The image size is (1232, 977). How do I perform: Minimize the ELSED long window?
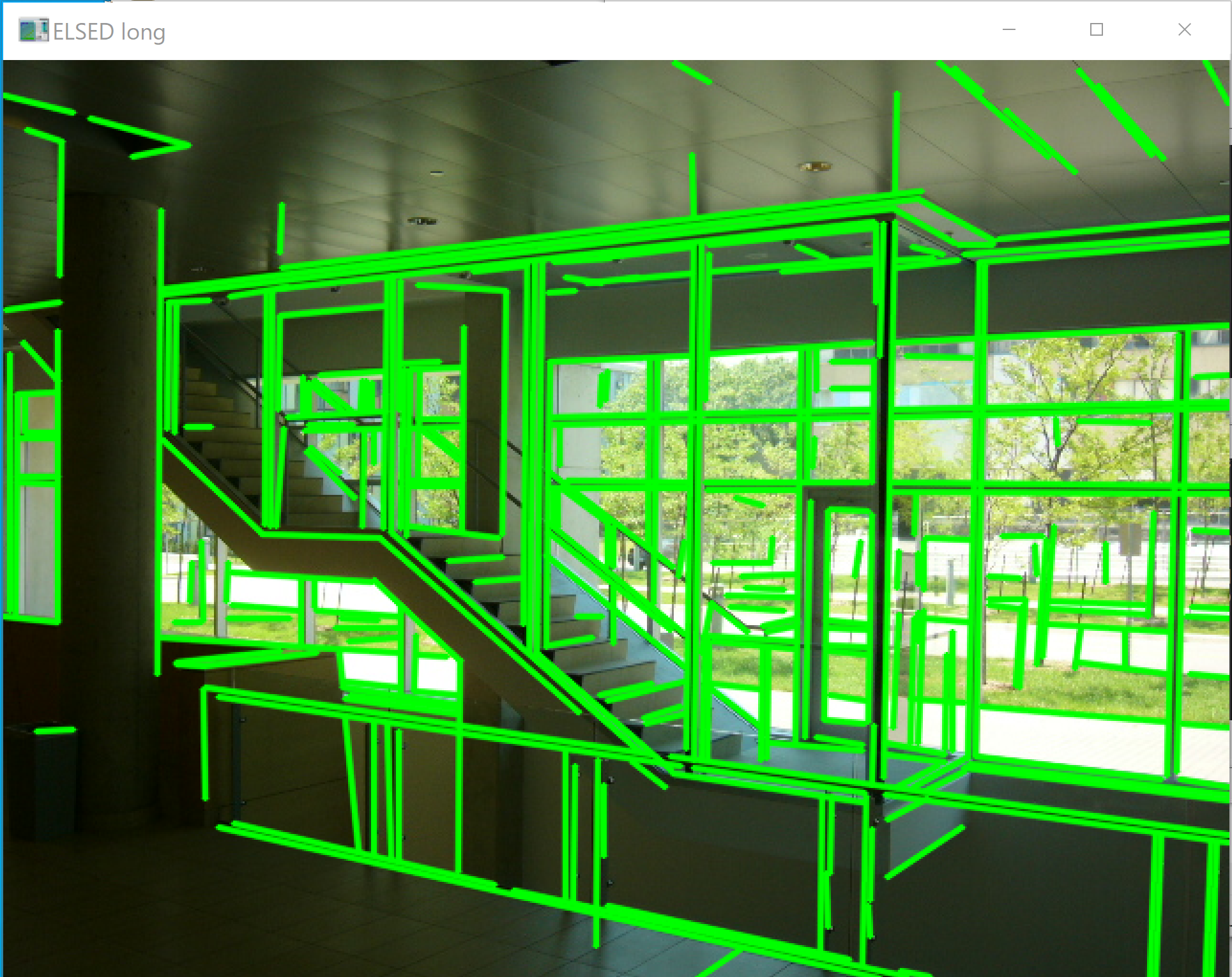click(x=1009, y=30)
